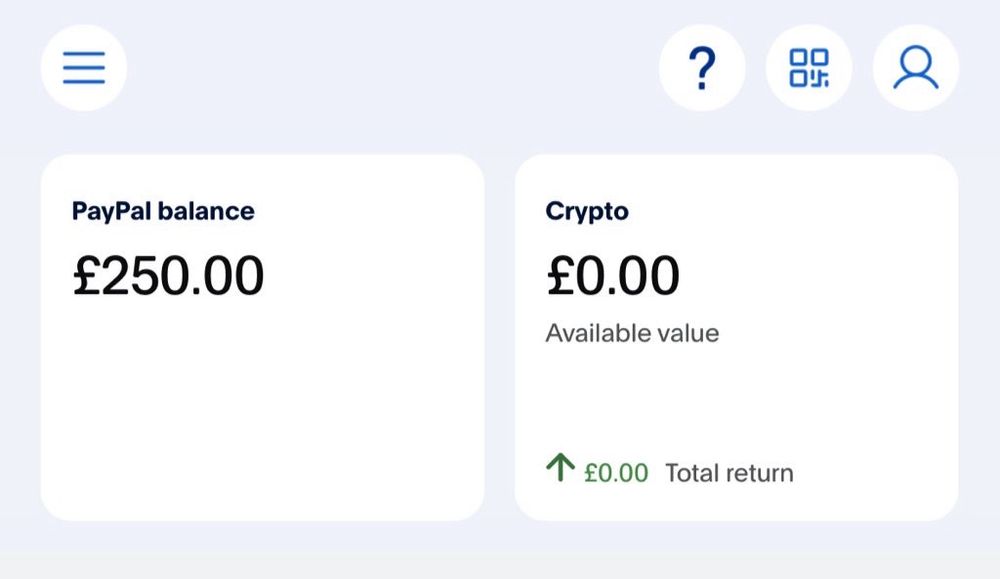Open the QR code scanner

pos(809,67)
